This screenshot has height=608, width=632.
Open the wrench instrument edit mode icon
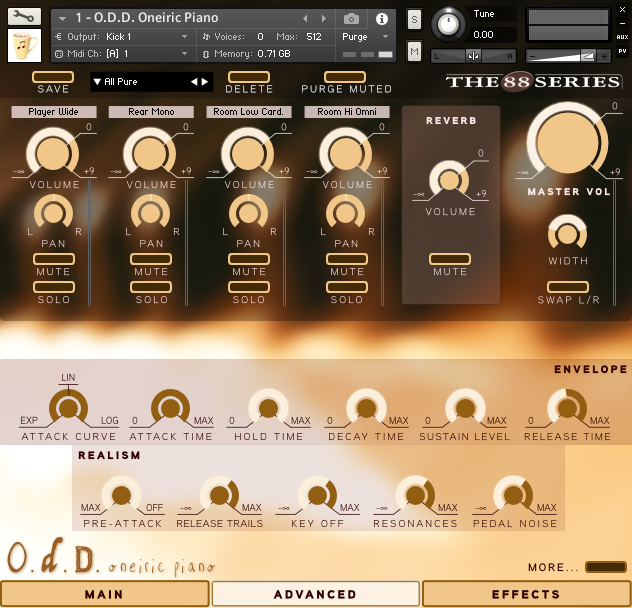click(24, 17)
